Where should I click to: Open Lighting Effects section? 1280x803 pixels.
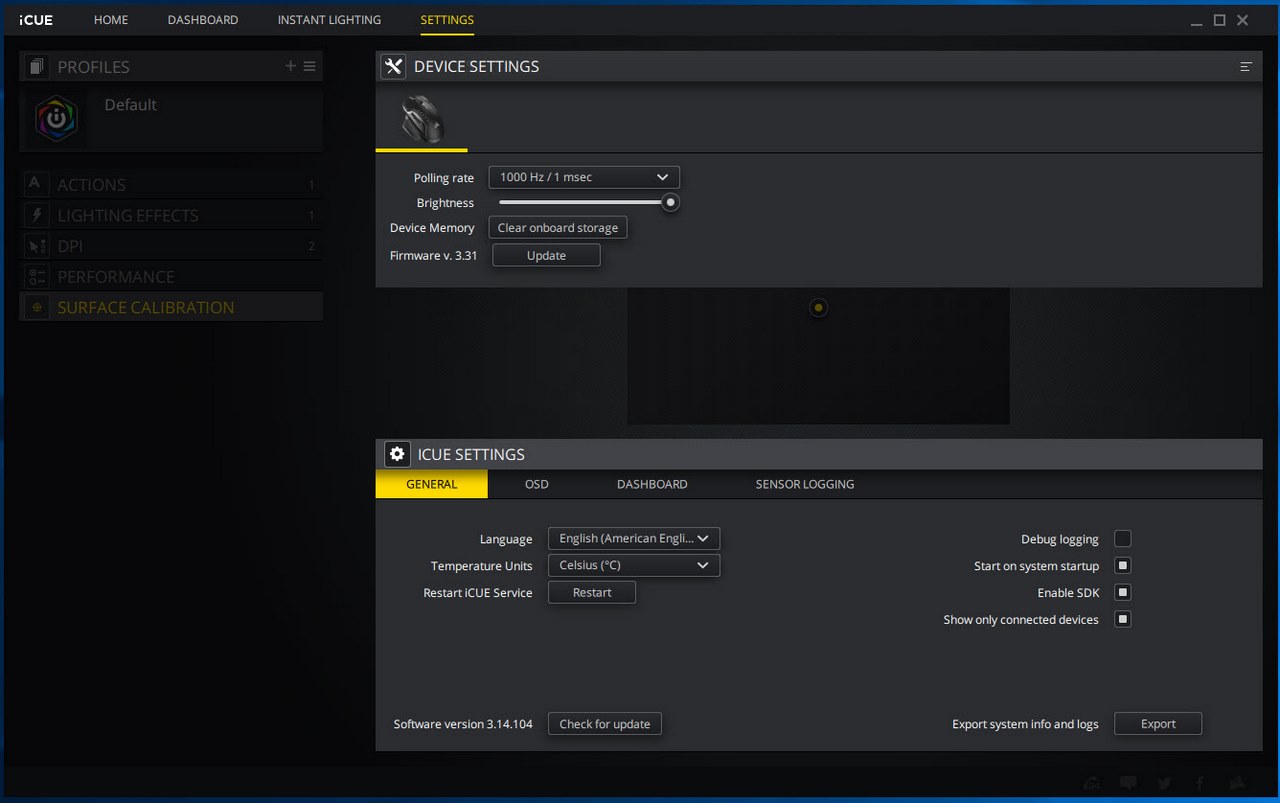171,215
